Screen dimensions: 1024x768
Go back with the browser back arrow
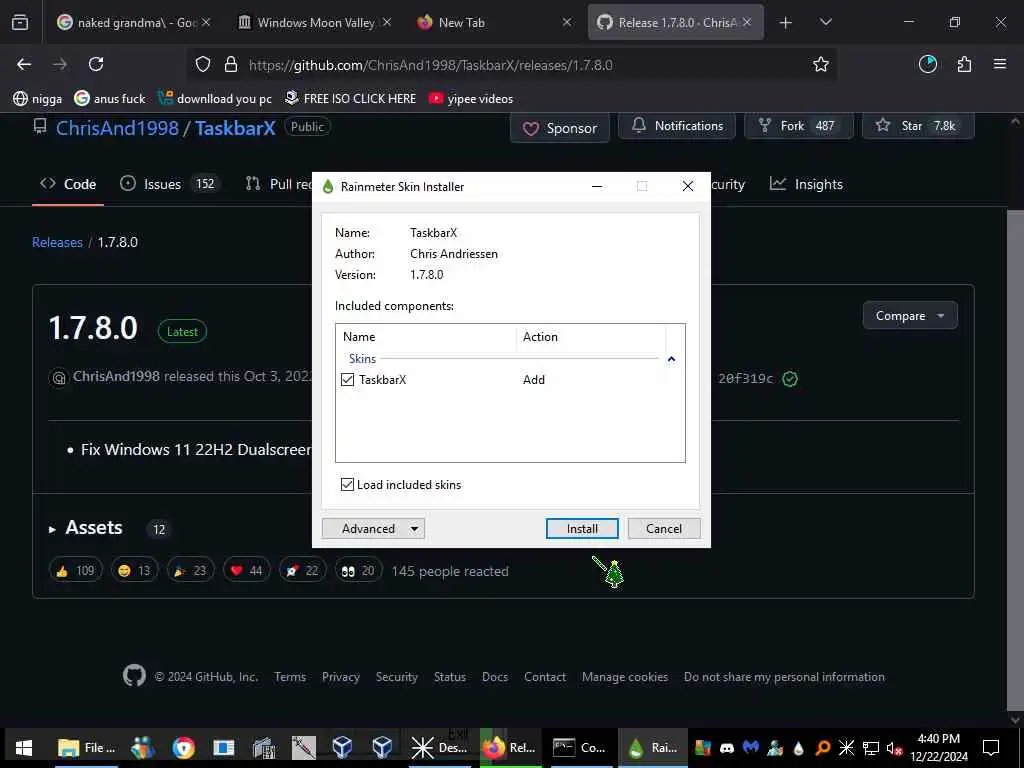click(24, 64)
